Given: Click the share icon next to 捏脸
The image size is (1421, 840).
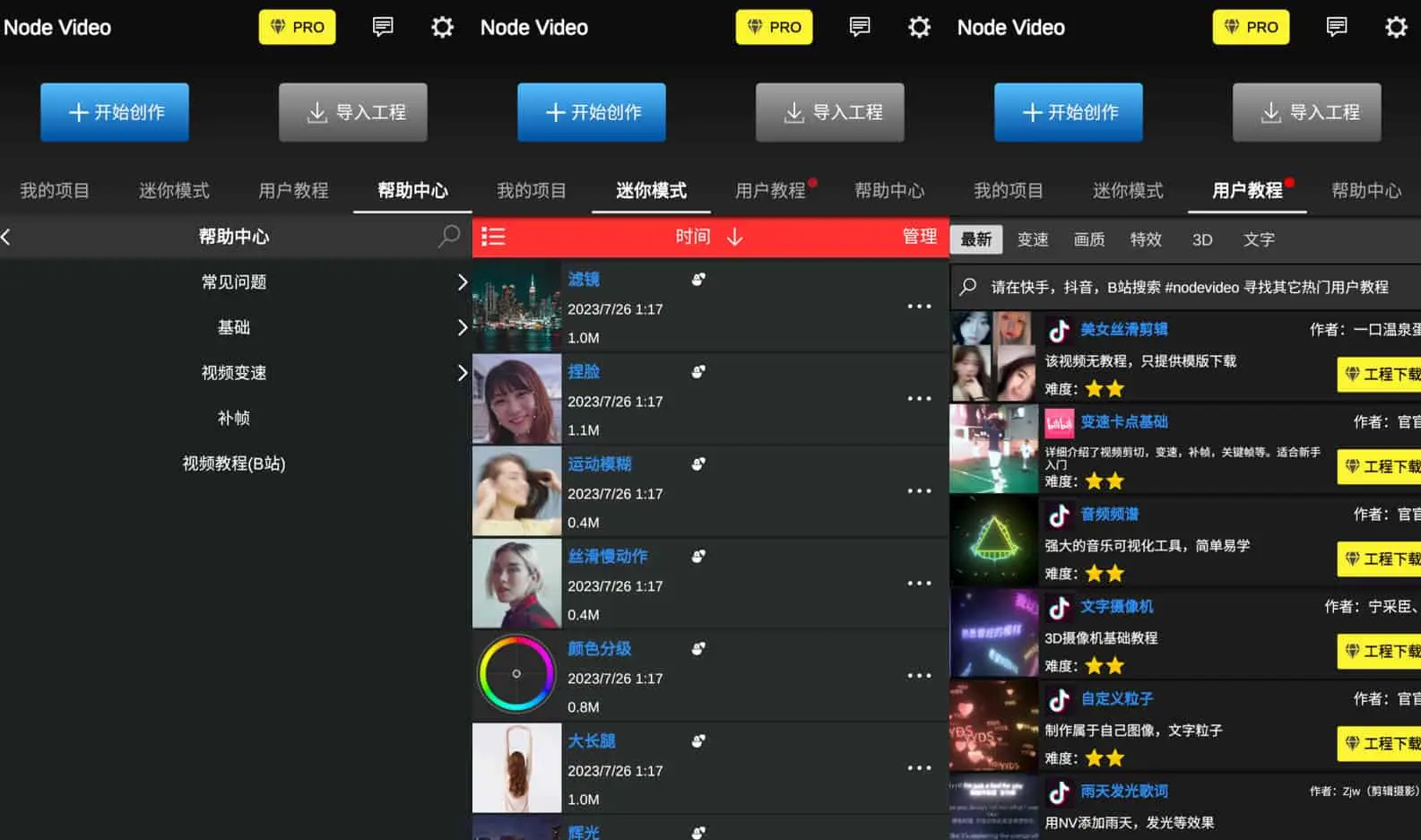Looking at the screenshot, I should [x=698, y=371].
